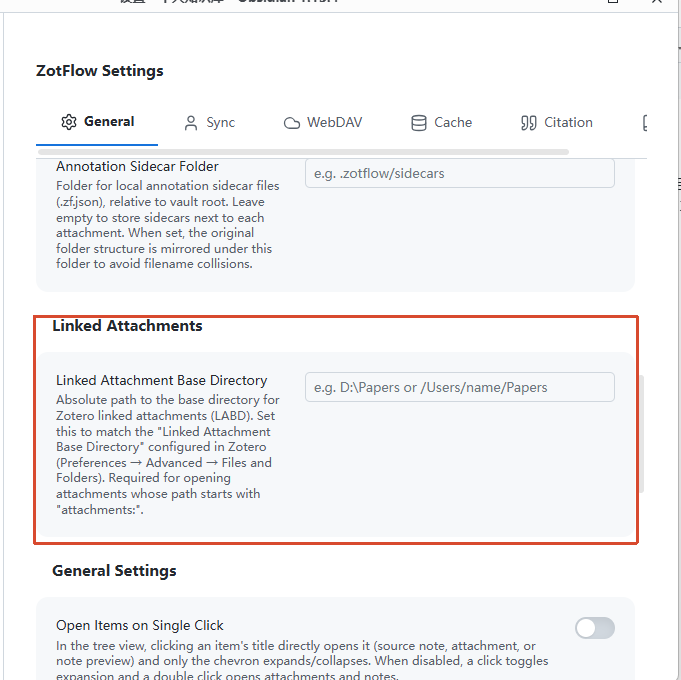Focus the Annotation Sidecar Folder input
The image size is (681, 680).
(x=460, y=173)
